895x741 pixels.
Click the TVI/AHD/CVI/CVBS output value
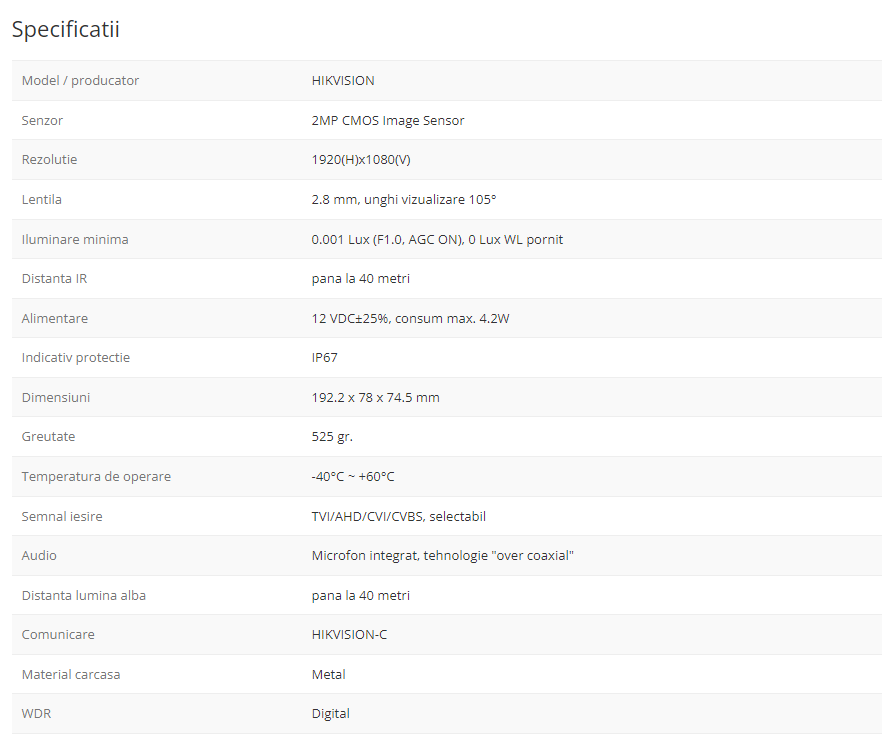point(398,516)
